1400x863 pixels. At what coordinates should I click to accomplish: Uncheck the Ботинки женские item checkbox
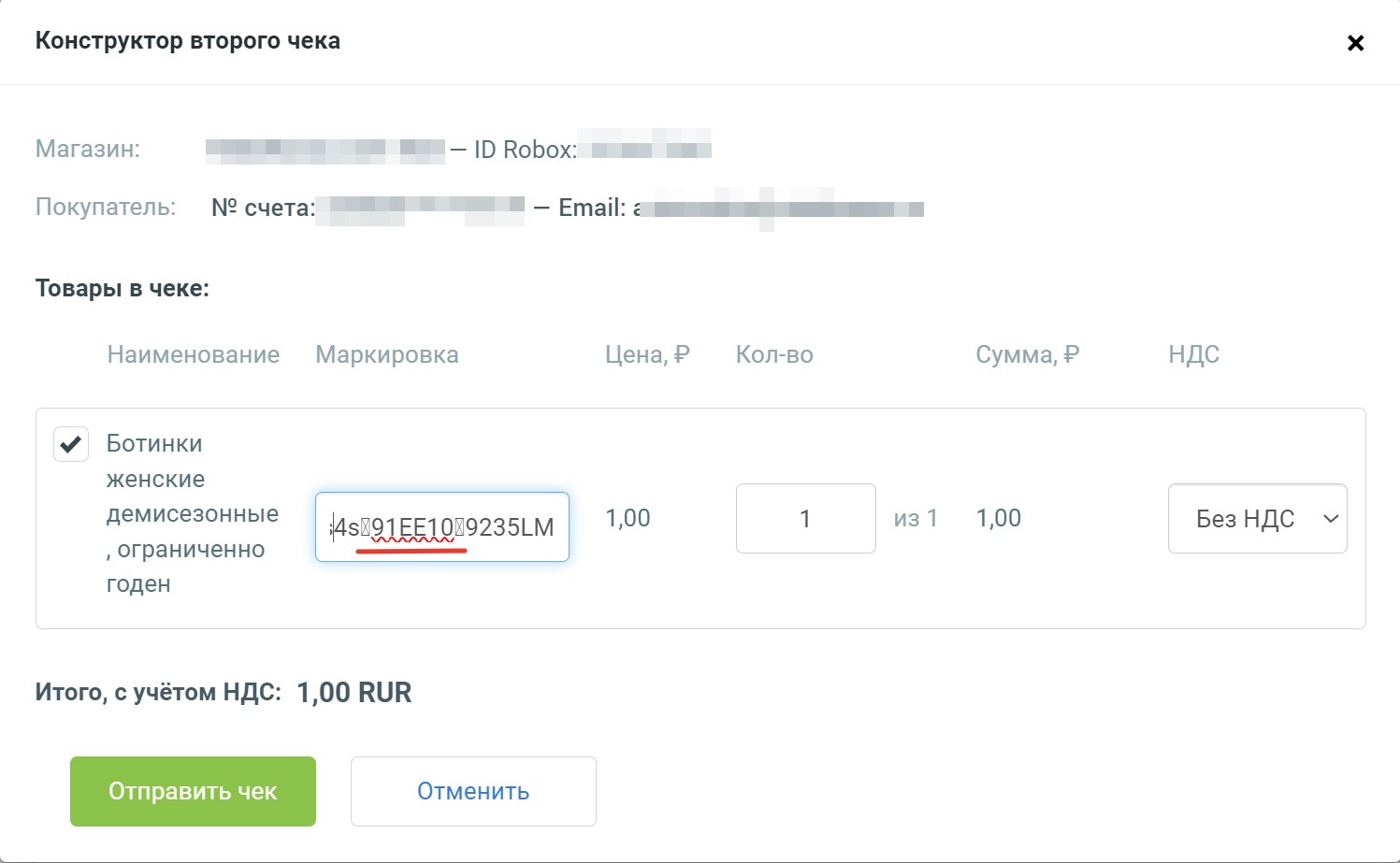click(x=71, y=444)
